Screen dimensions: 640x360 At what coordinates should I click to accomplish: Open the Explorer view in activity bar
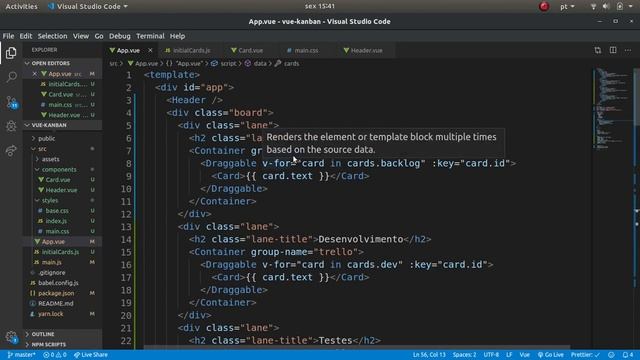click(11, 53)
